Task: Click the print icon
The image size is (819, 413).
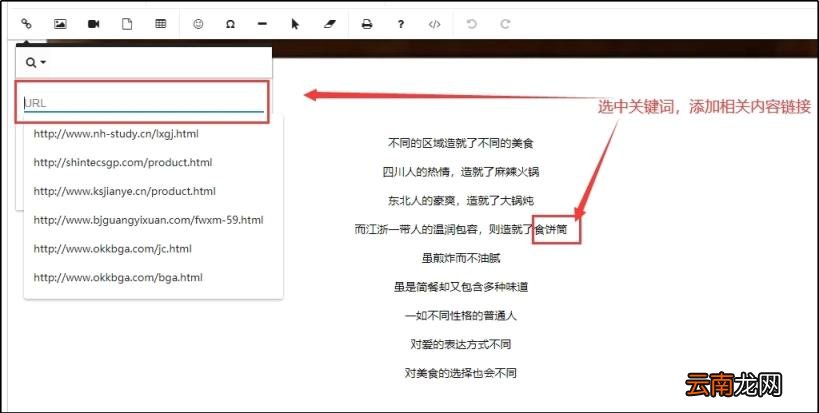Action: pos(367,24)
